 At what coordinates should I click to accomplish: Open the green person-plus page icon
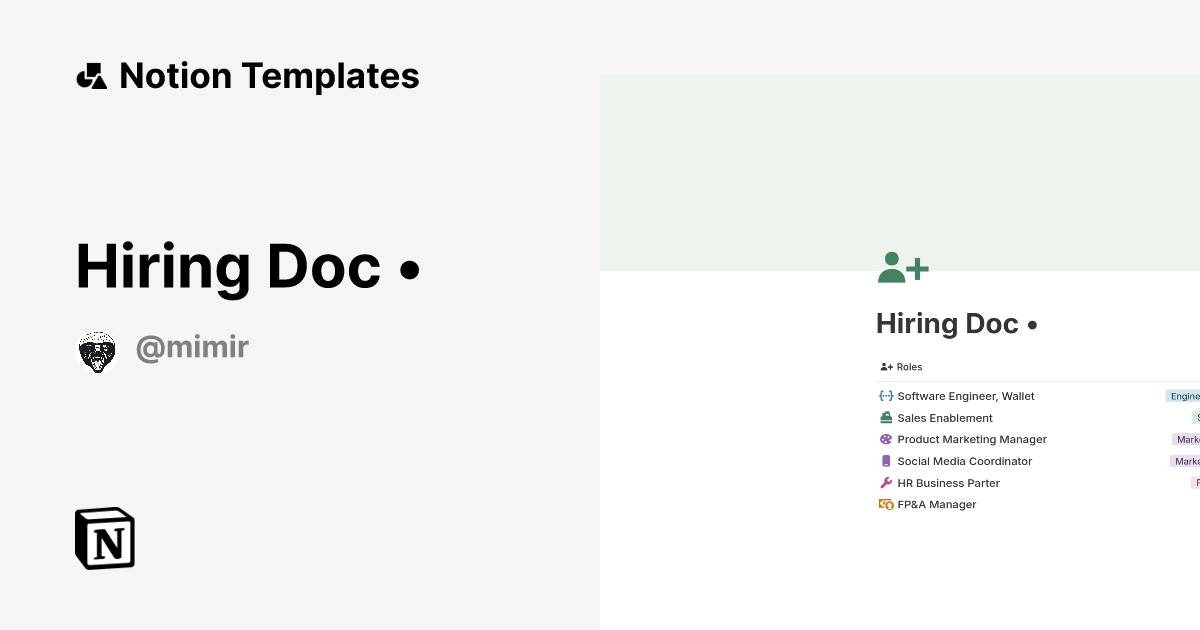tap(902, 267)
